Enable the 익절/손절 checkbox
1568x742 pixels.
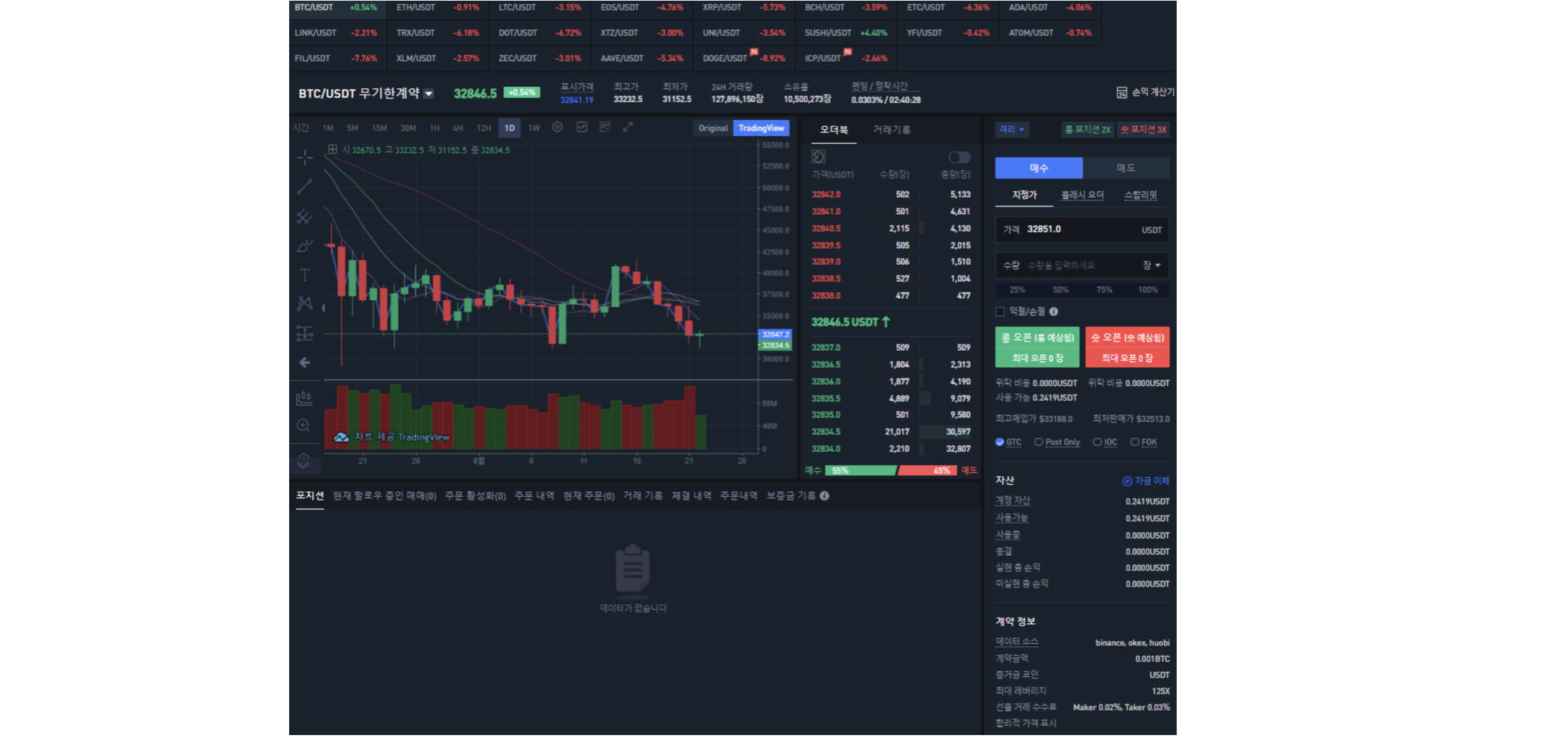(x=1000, y=311)
